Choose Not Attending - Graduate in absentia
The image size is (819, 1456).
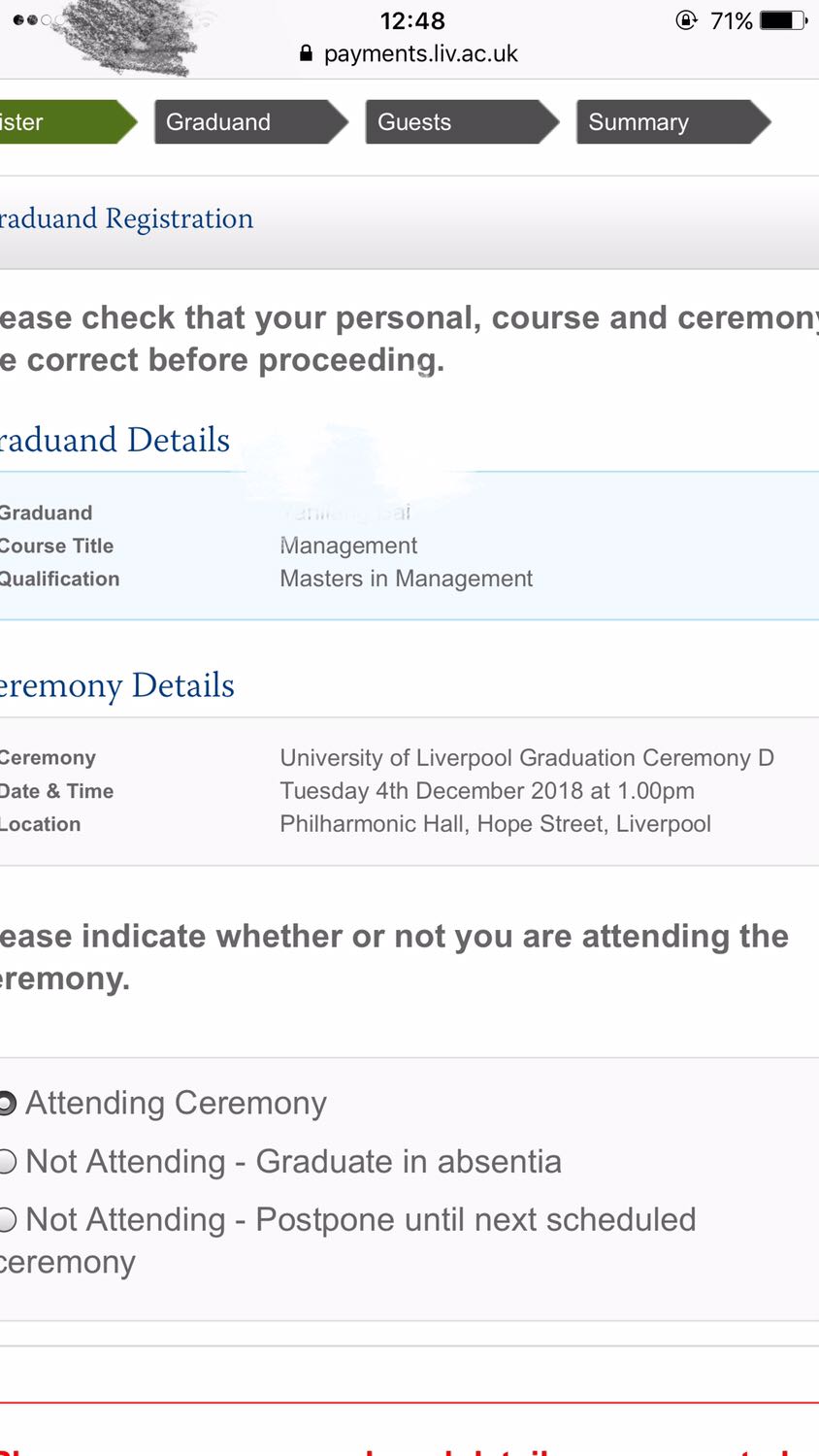click(x=7, y=1162)
